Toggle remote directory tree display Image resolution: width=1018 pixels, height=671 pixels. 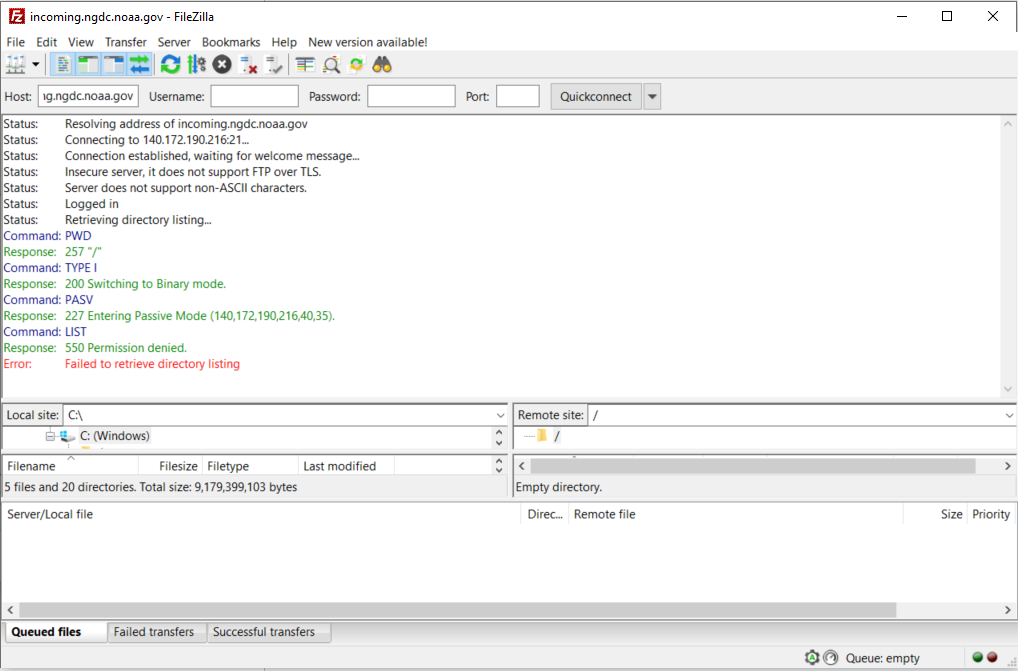(x=114, y=65)
